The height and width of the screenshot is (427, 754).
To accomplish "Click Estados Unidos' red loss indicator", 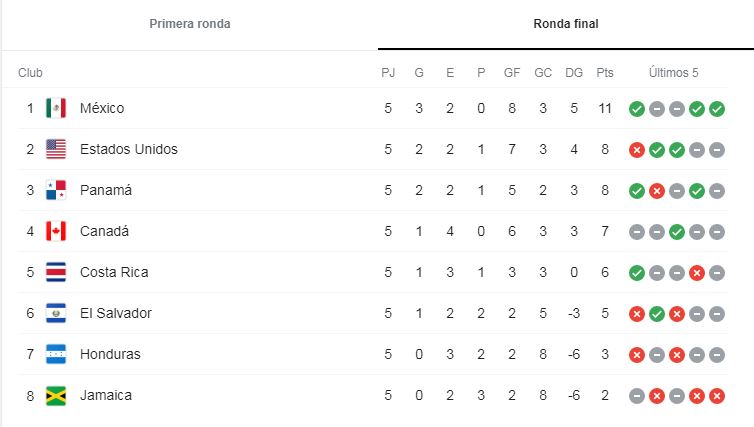I will pyautogui.click(x=637, y=150).
